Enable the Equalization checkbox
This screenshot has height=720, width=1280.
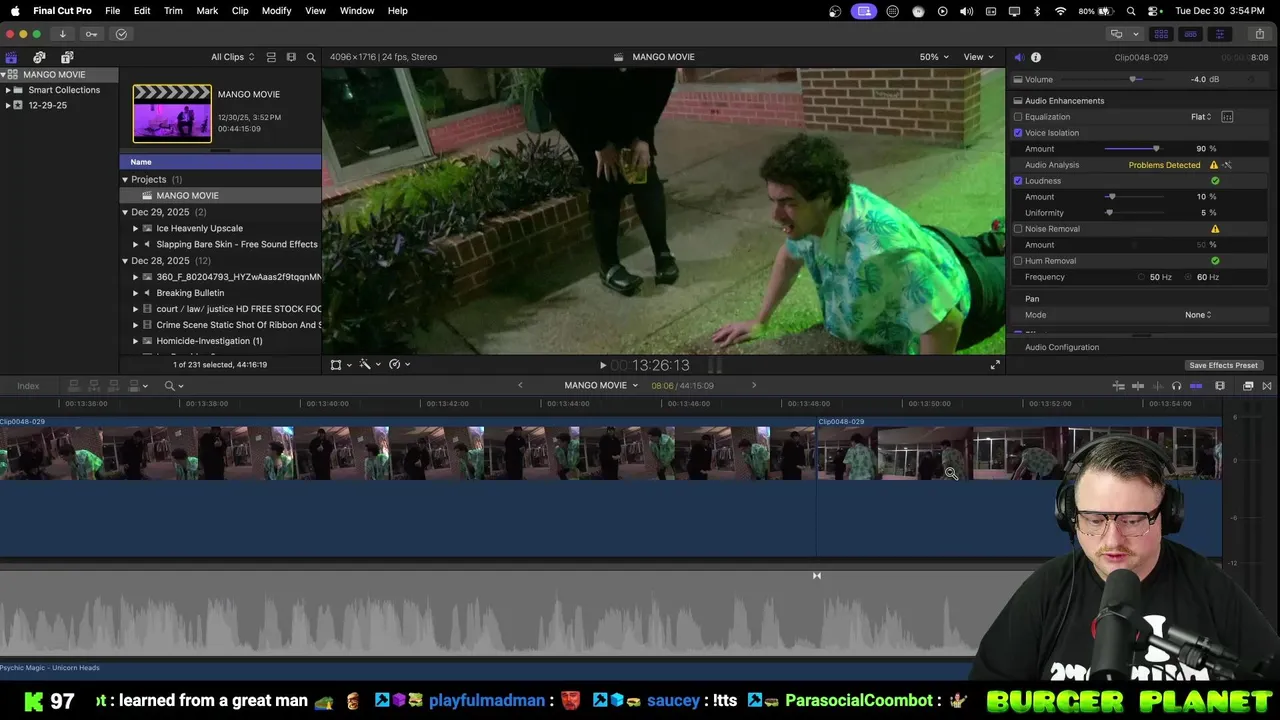point(1018,117)
